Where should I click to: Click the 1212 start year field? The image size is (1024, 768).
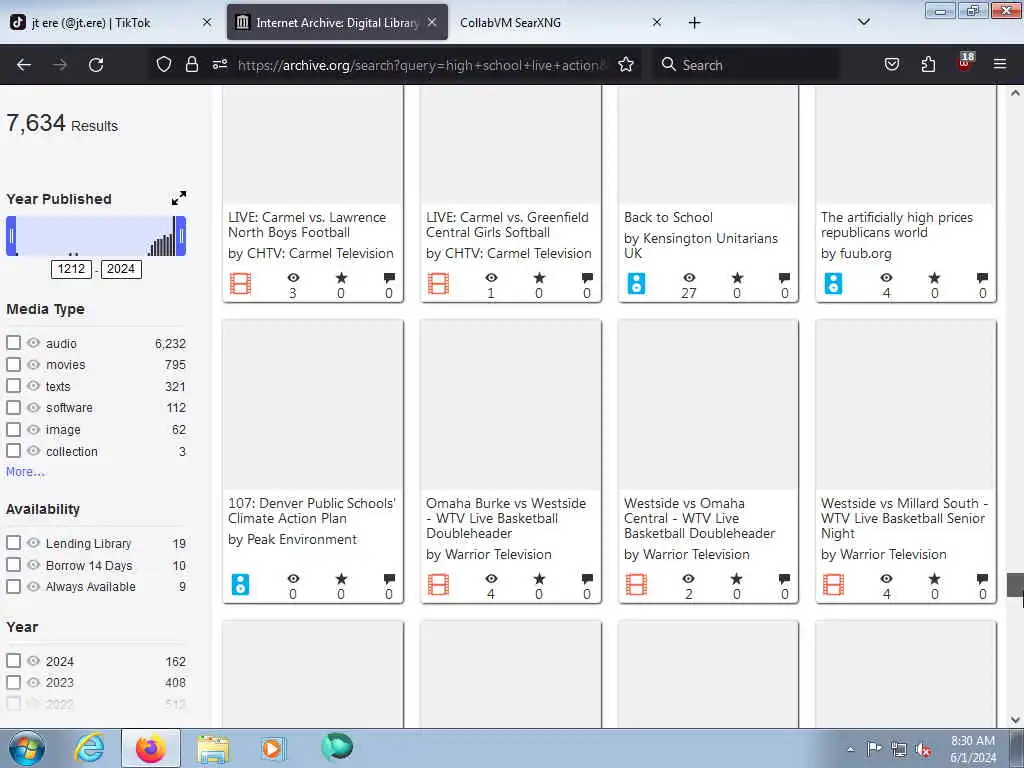click(71, 269)
